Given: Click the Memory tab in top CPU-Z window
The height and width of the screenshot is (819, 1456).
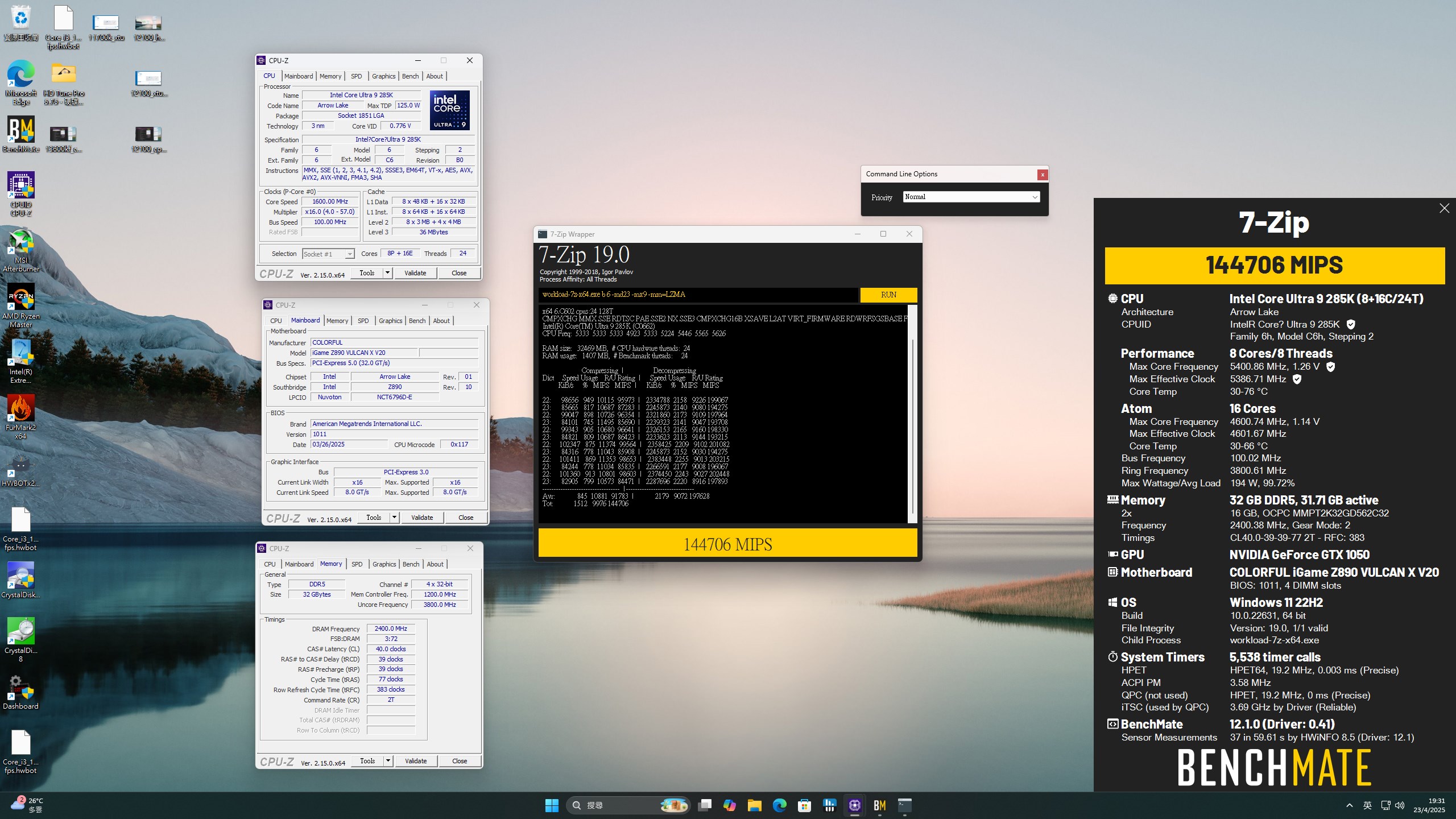Looking at the screenshot, I should pos(330,76).
